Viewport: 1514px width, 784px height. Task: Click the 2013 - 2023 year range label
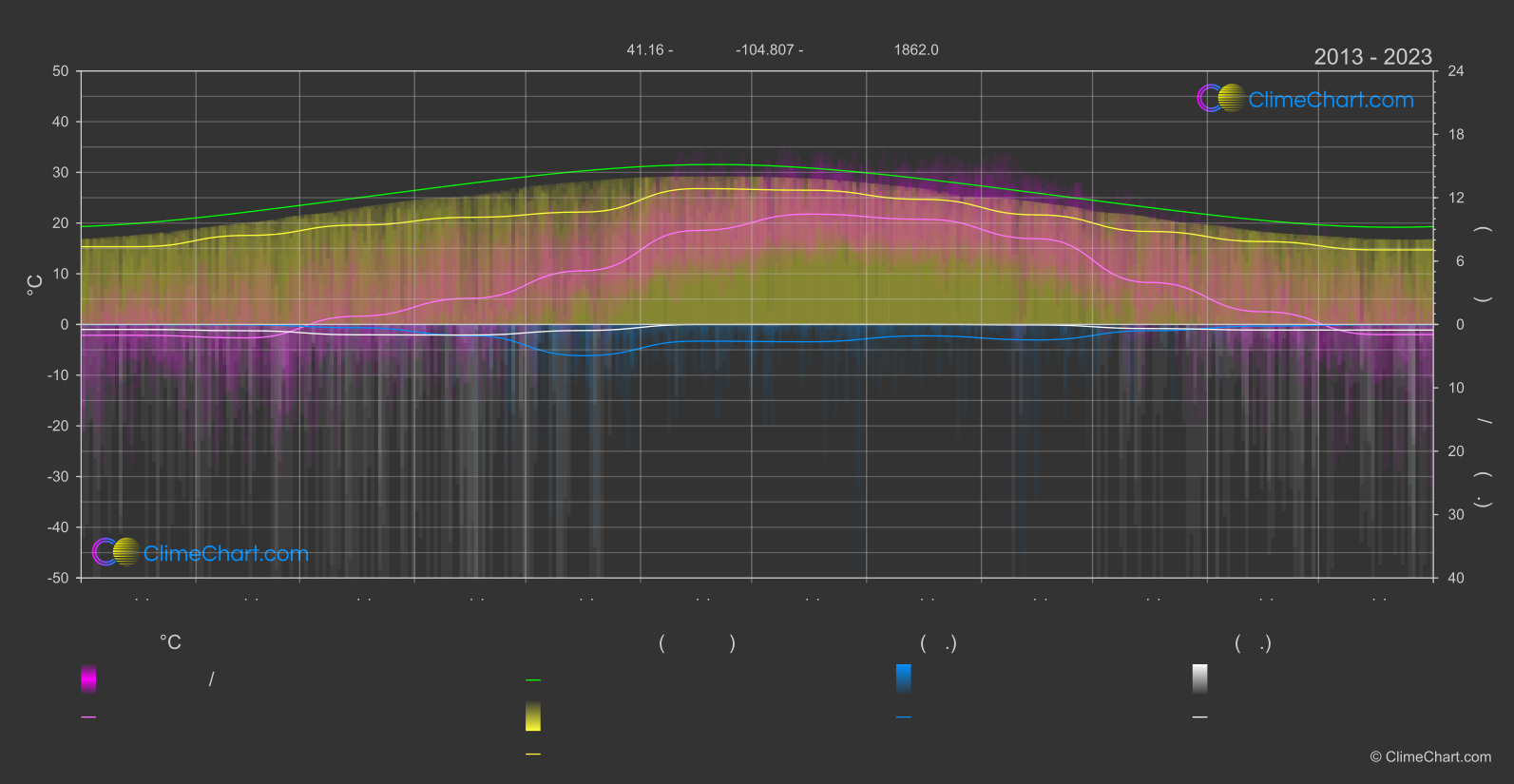coord(1372,57)
